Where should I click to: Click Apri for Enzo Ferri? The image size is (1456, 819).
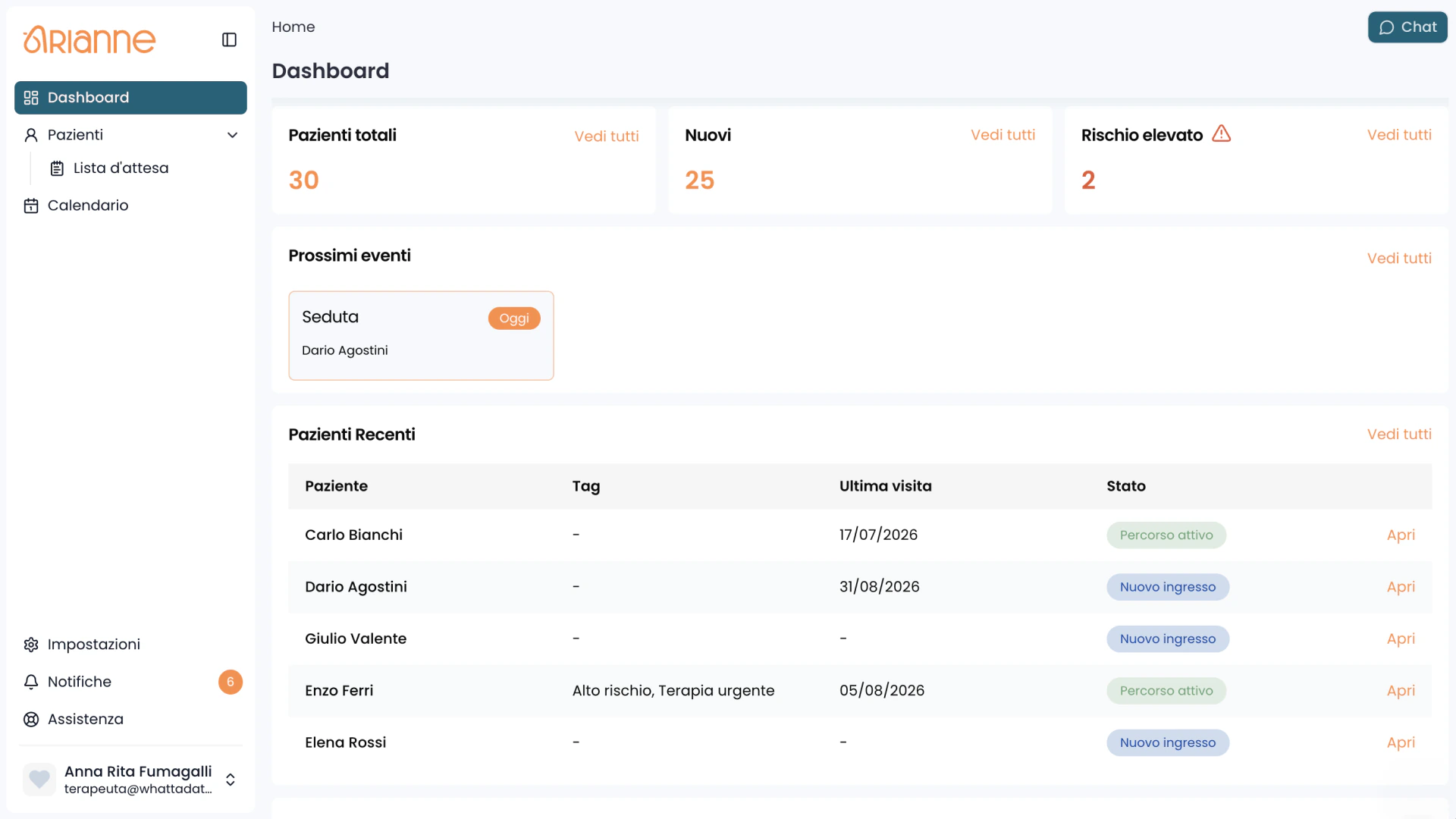pos(1401,691)
